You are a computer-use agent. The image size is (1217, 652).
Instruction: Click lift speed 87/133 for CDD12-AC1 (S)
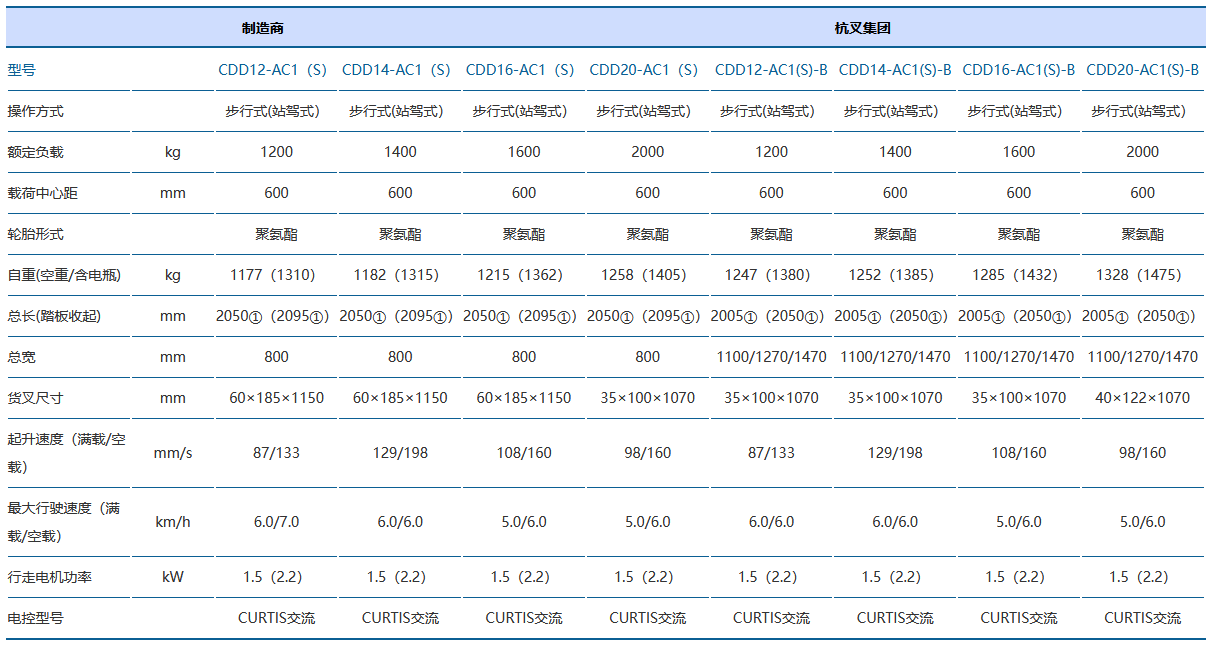pyautogui.click(x=277, y=453)
